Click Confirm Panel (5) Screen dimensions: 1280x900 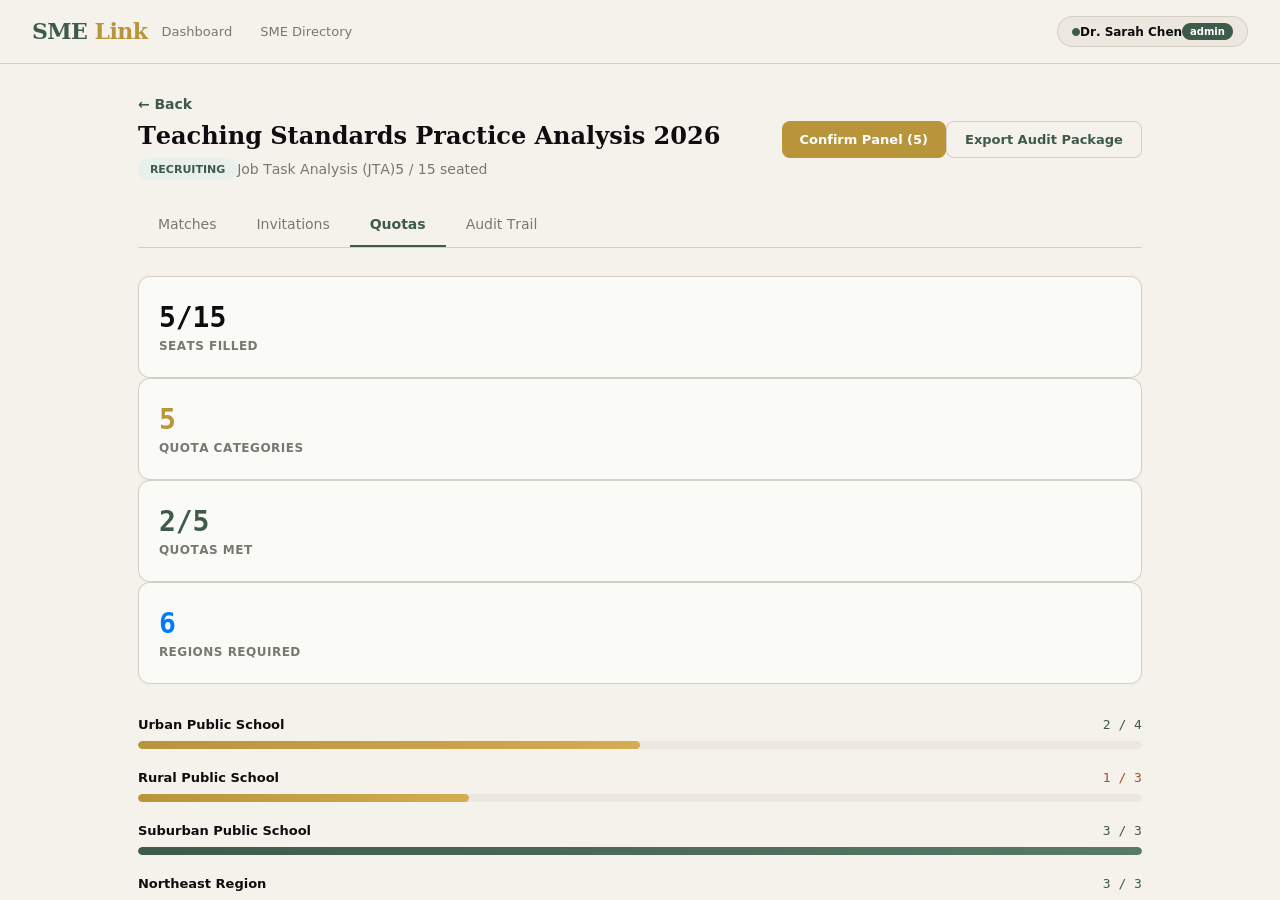pos(863,139)
